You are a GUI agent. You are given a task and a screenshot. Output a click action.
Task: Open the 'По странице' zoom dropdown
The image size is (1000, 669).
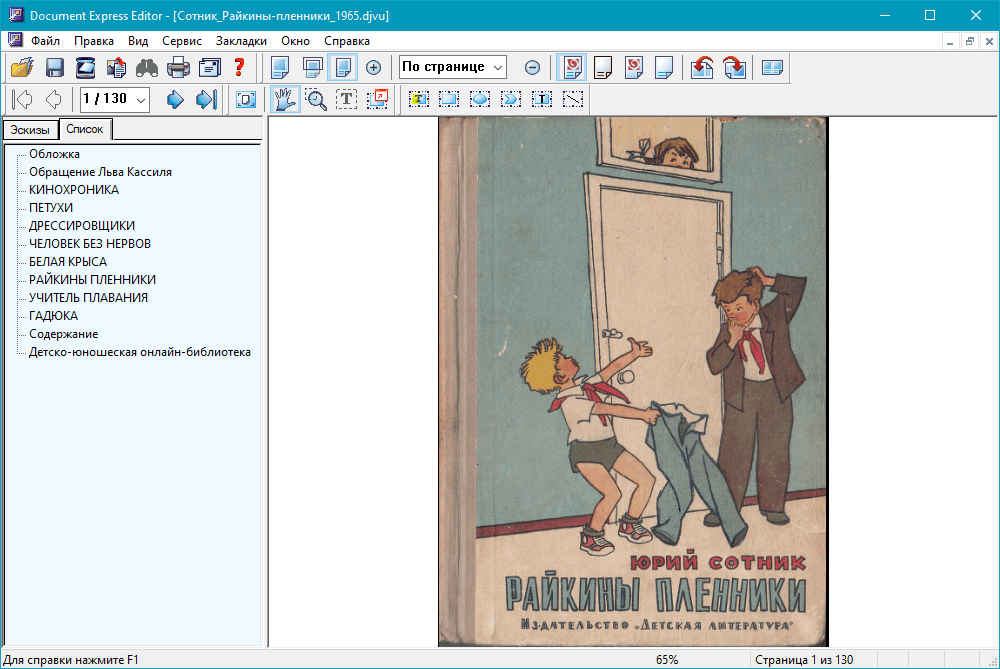click(x=497, y=67)
